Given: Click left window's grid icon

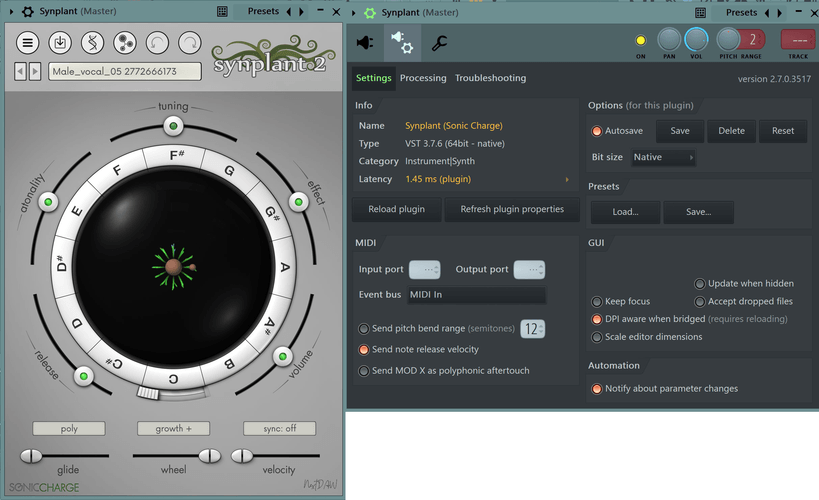Looking at the screenshot, I should [222, 11].
